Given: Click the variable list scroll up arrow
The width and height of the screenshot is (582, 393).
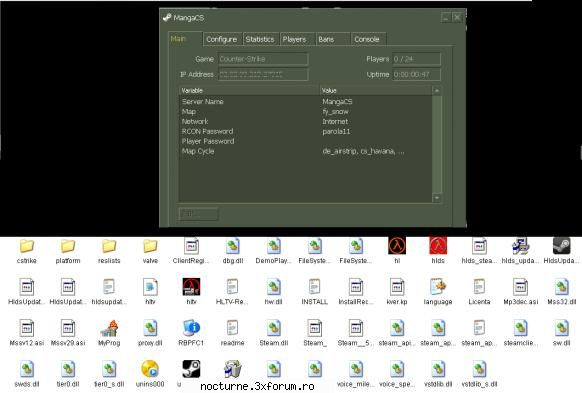Looking at the screenshot, I should (437, 91).
